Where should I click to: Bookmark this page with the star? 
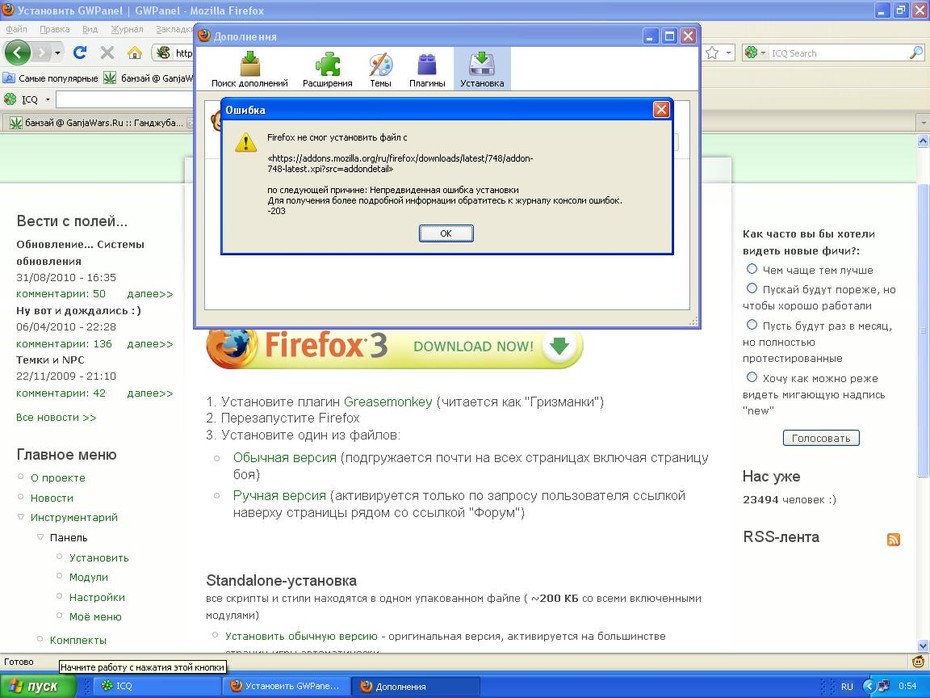[712, 53]
